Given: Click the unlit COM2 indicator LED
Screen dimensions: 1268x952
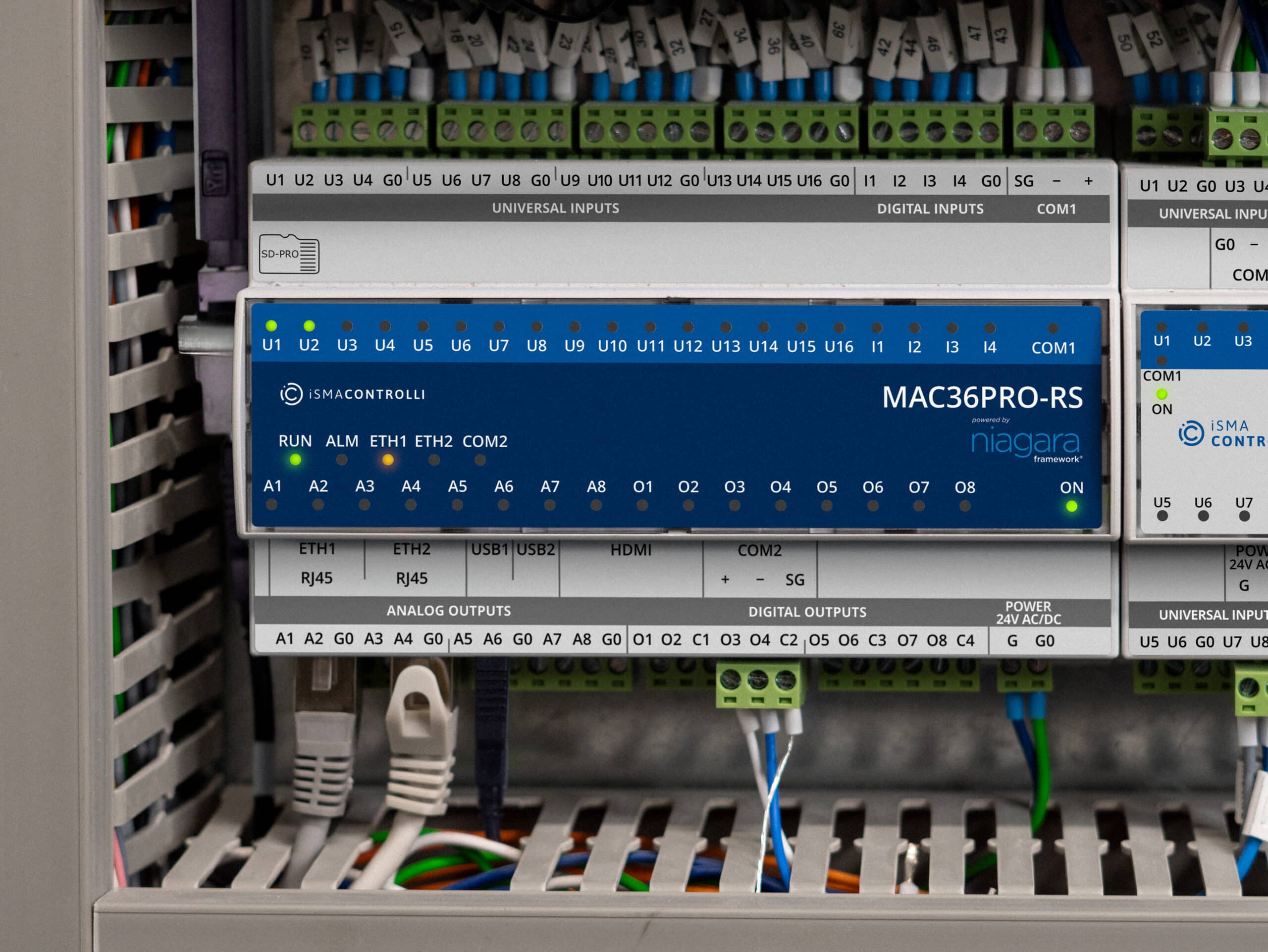Looking at the screenshot, I should pyautogui.click(x=480, y=460).
